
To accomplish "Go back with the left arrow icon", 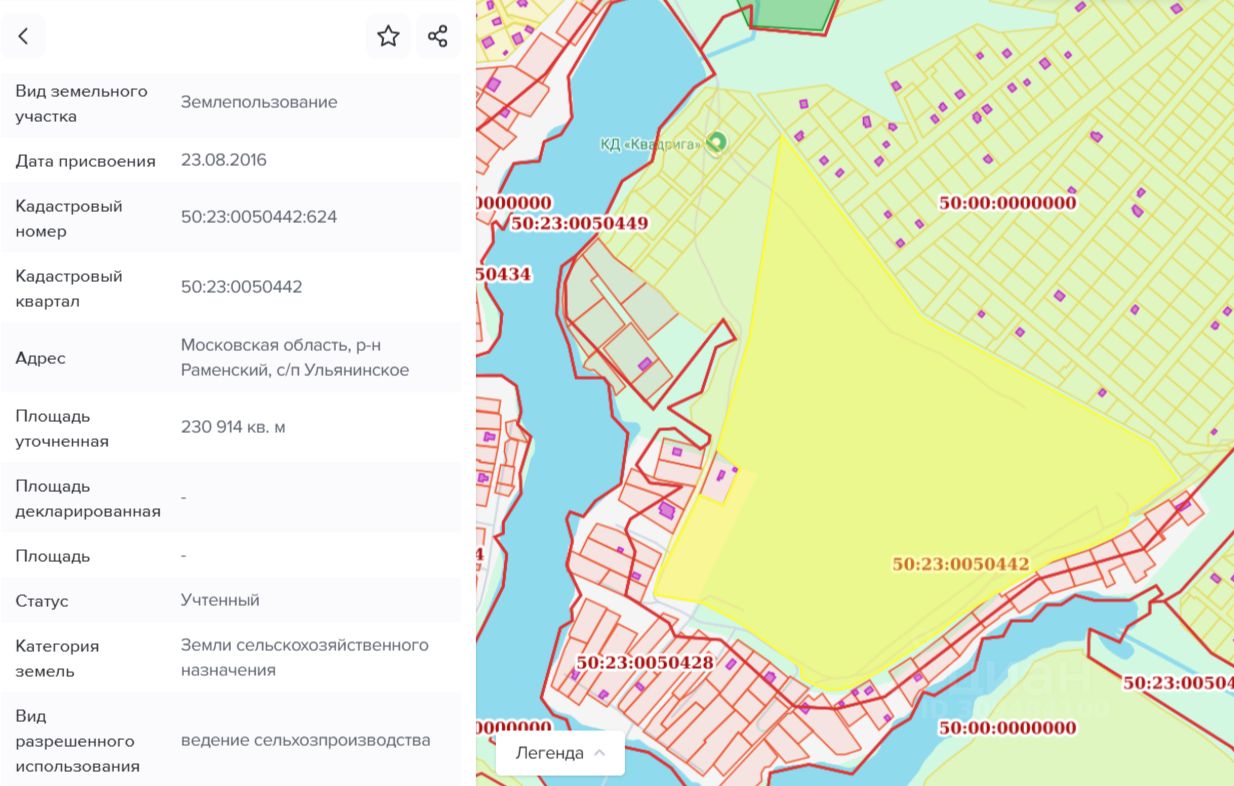I will pyautogui.click(x=24, y=37).
